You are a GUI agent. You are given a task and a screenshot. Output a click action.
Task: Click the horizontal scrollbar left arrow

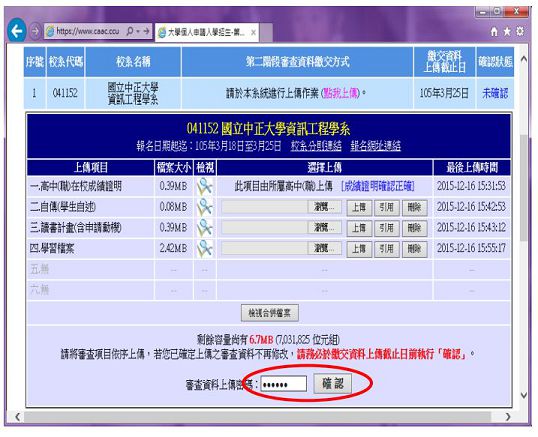(17, 417)
